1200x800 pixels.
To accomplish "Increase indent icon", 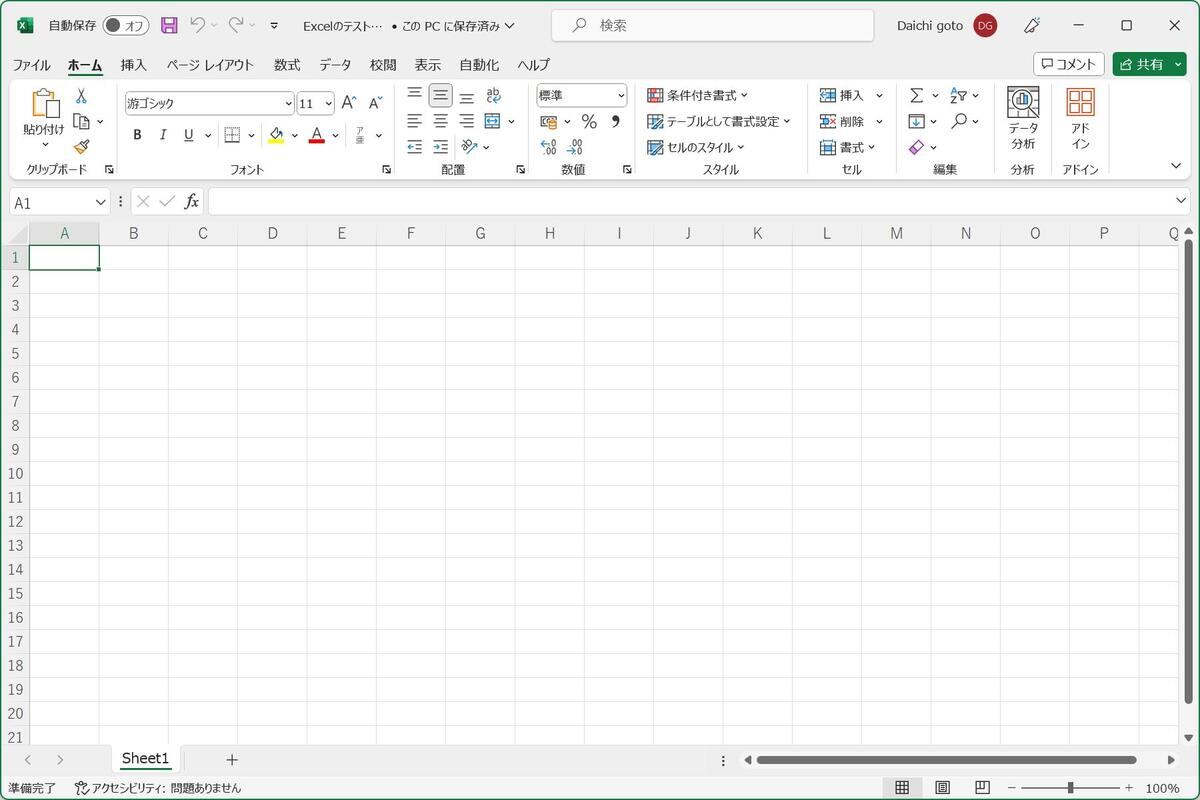I will pos(440,147).
